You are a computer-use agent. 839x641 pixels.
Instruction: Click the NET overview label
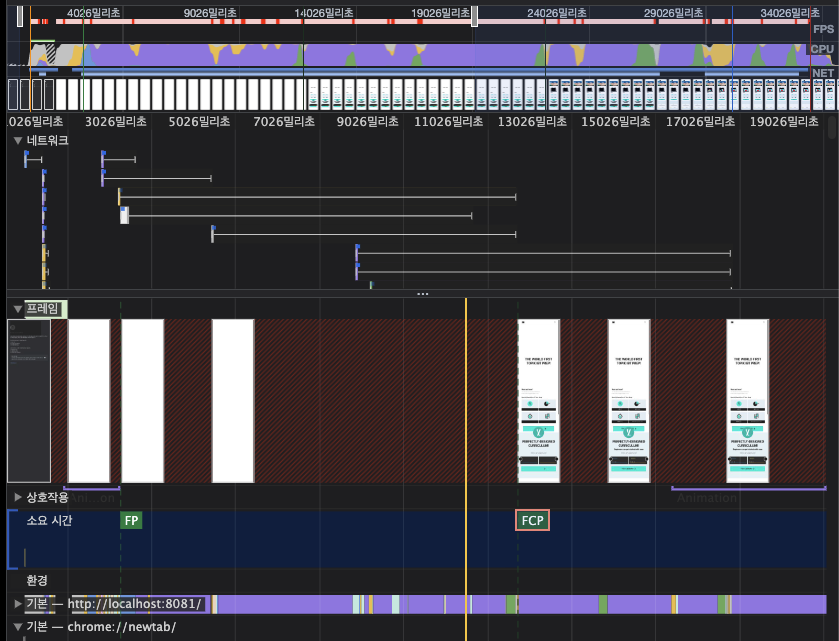pyautogui.click(x=822, y=73)
